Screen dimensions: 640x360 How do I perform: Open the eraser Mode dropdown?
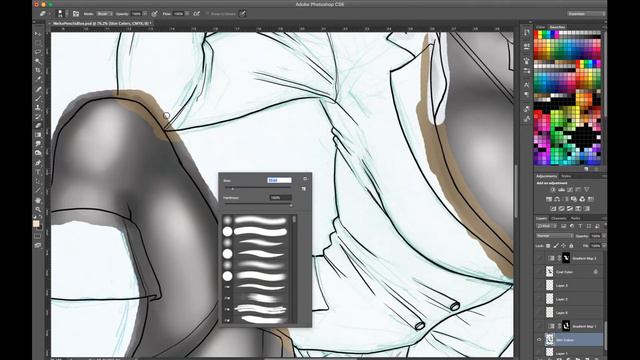point(104,14)
